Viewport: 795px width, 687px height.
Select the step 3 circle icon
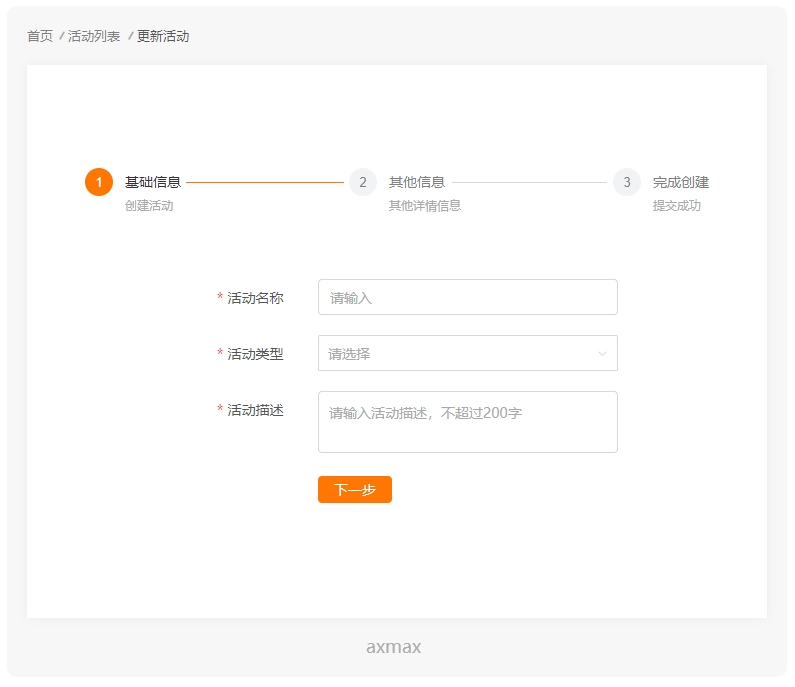pos(627,182)
